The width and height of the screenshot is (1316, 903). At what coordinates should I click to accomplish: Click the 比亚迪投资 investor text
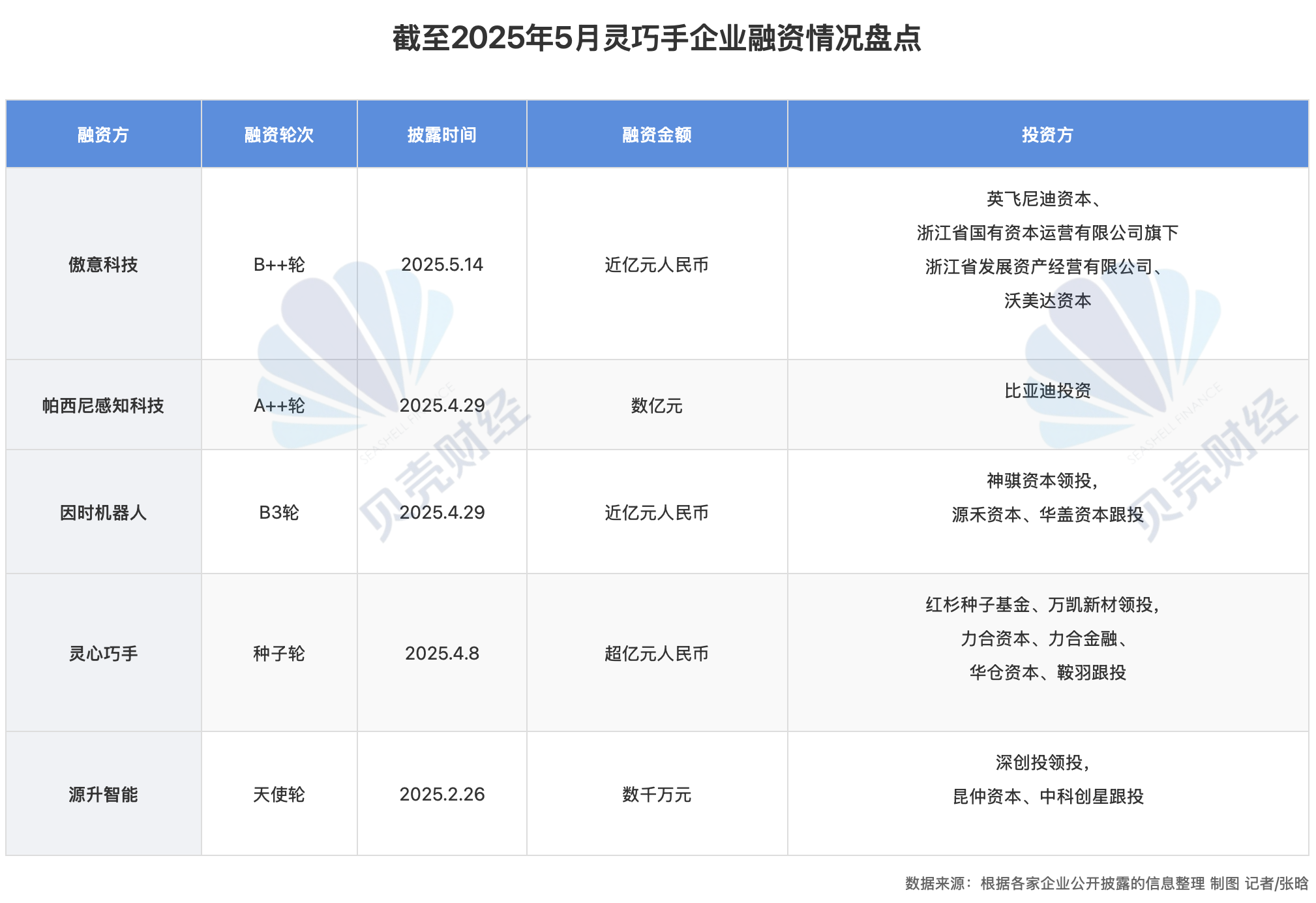click(1048, 390)
